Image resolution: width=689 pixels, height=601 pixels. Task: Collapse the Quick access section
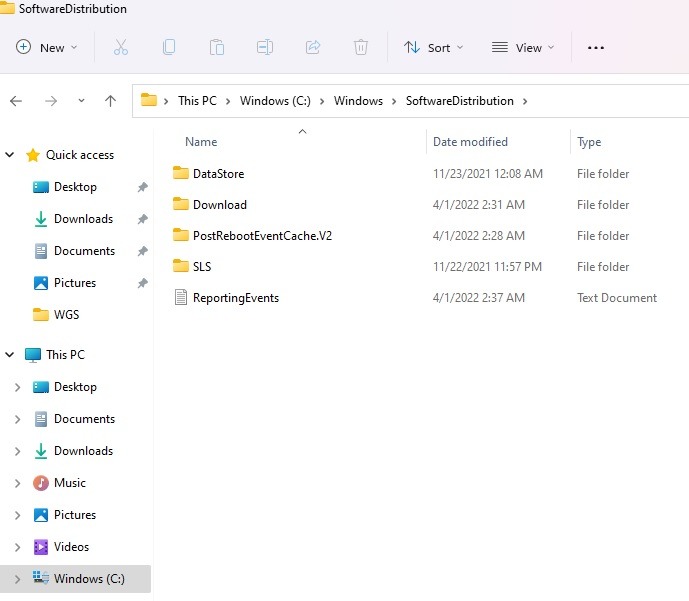pos(10,155)
